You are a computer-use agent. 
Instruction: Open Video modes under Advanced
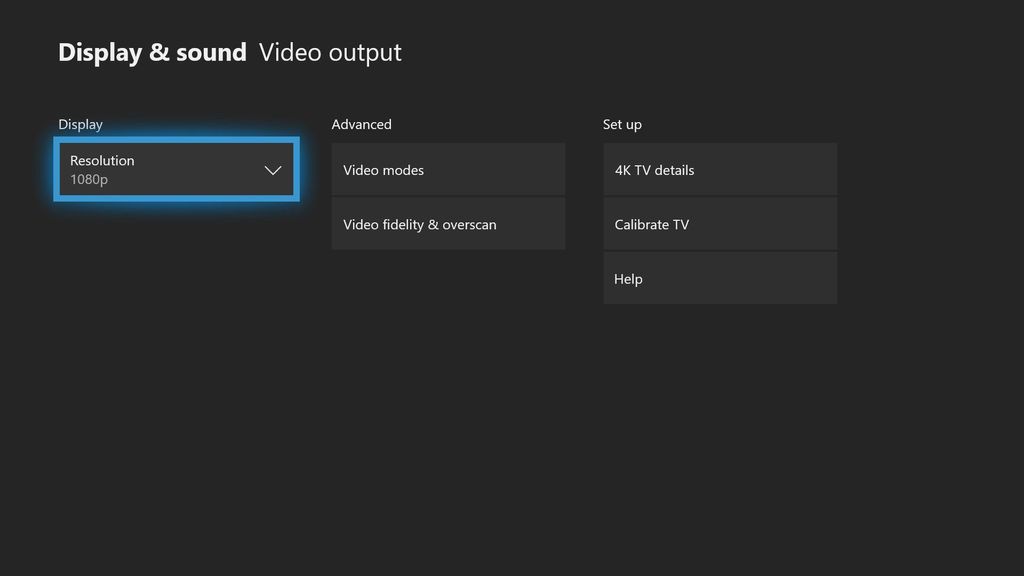(x=448, y=169)
